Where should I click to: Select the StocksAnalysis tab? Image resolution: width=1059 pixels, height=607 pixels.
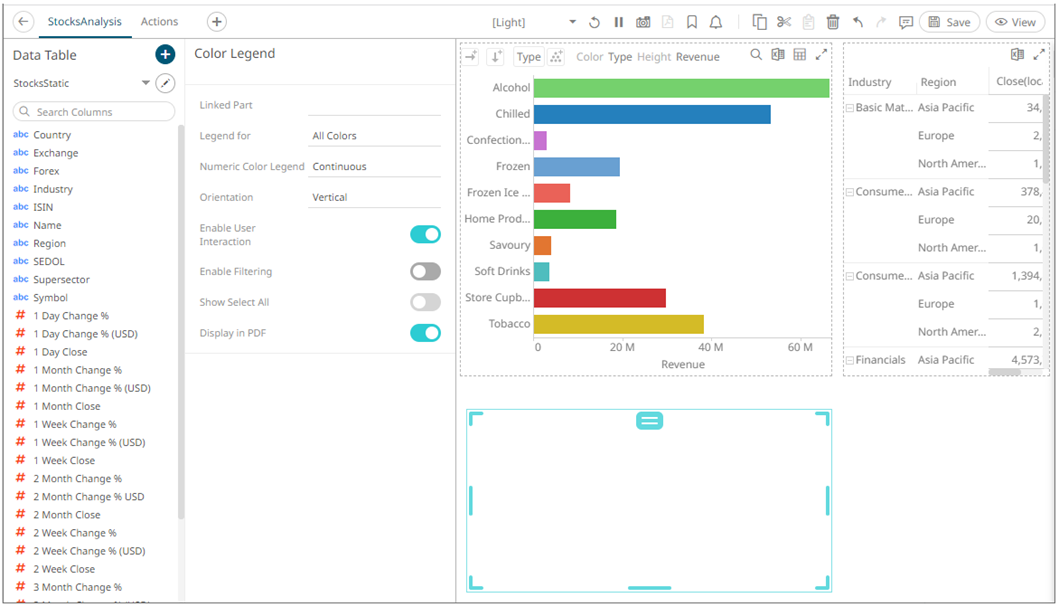click(85, 22)
